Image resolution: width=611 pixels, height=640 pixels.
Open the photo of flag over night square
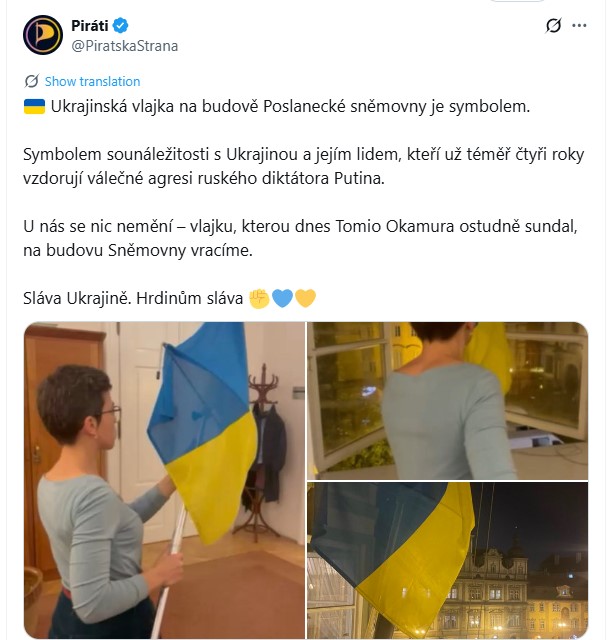click(x=448, y=560)
